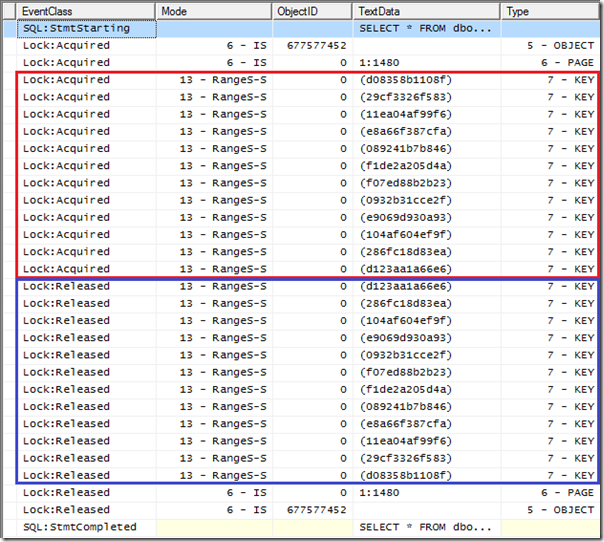Click Lock:Released key (f07ed88b2b23)

pyautogui.click(x=406, y=372)
